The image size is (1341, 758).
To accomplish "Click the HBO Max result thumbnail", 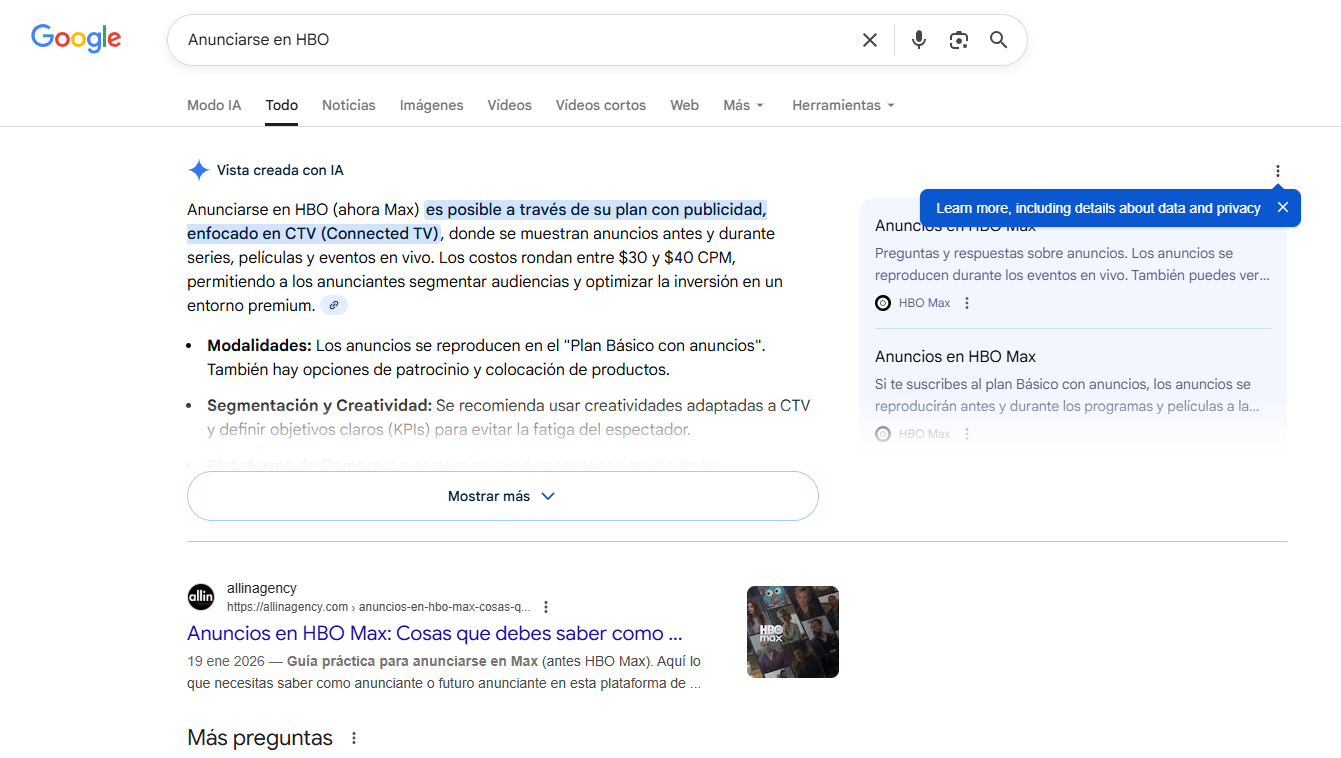I will tap(792, 632).
